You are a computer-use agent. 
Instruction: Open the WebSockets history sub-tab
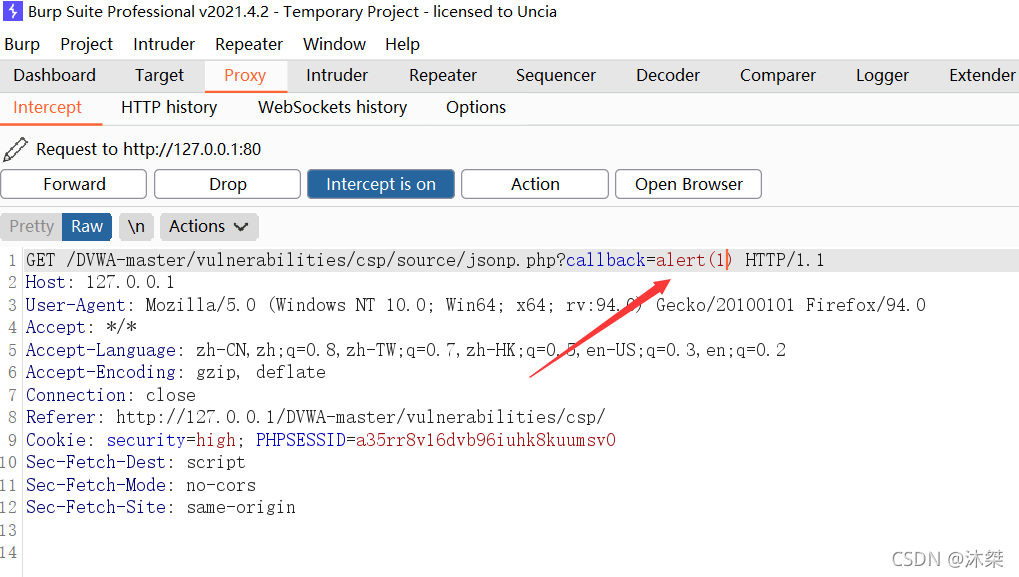(x=332, y=108)
